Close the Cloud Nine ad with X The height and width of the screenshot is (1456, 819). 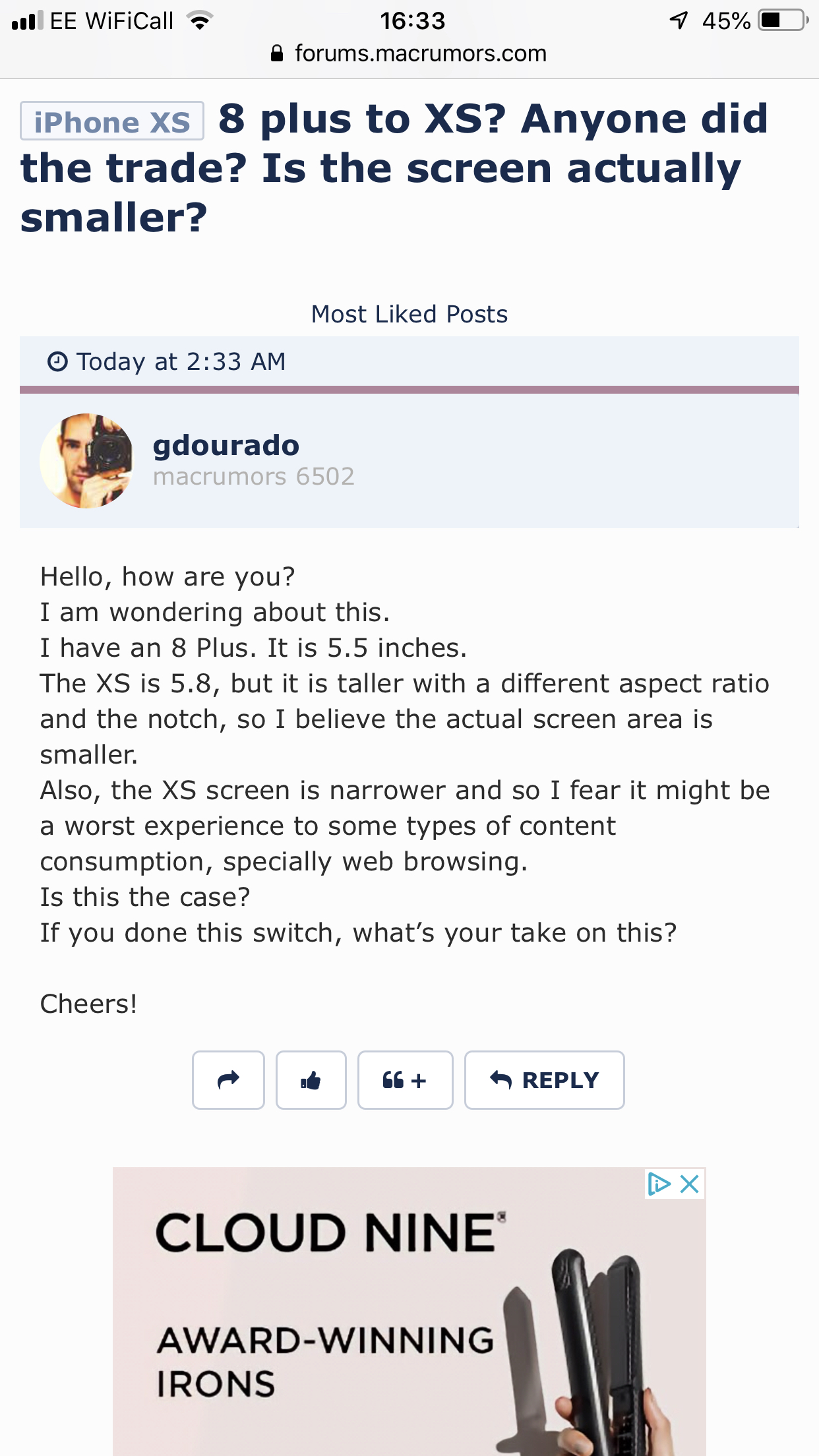pyautogui.click(x=690, y=1184)
